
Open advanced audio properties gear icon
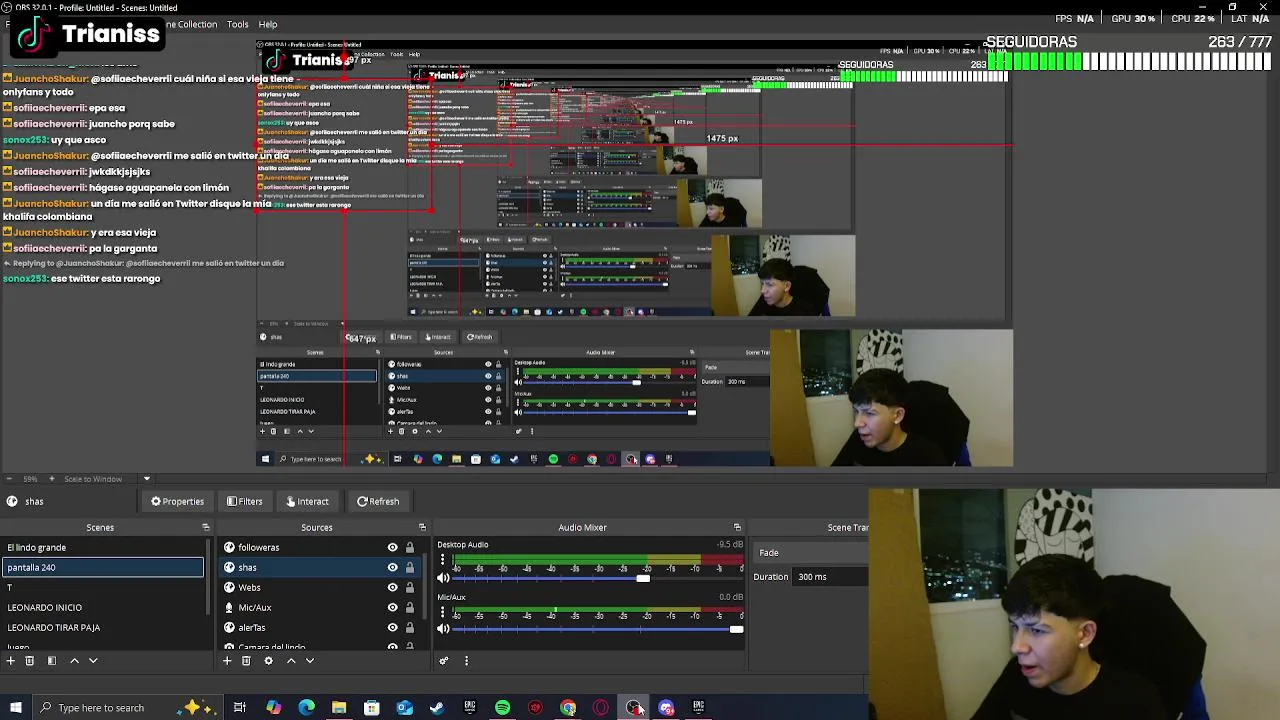tap(444, 660)
